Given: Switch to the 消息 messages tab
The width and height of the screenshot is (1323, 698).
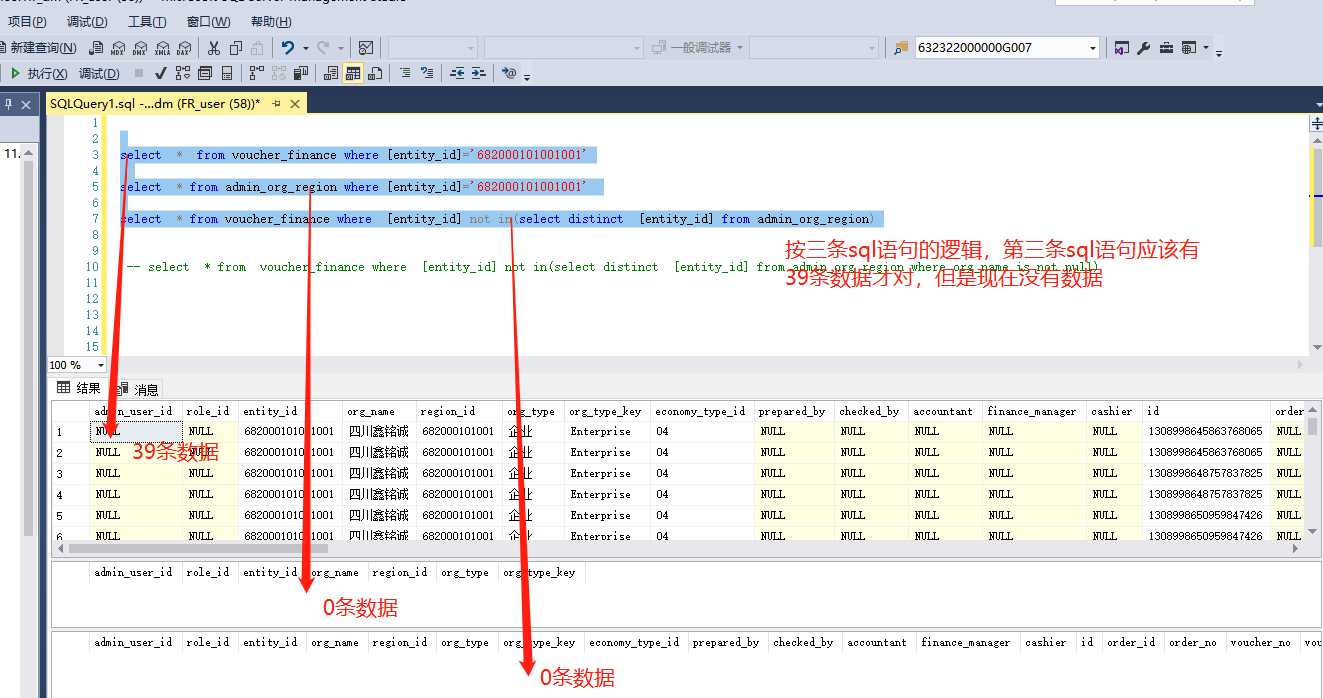Looking at the screenshot, I should pyautogui.click(x=138, y=389).
